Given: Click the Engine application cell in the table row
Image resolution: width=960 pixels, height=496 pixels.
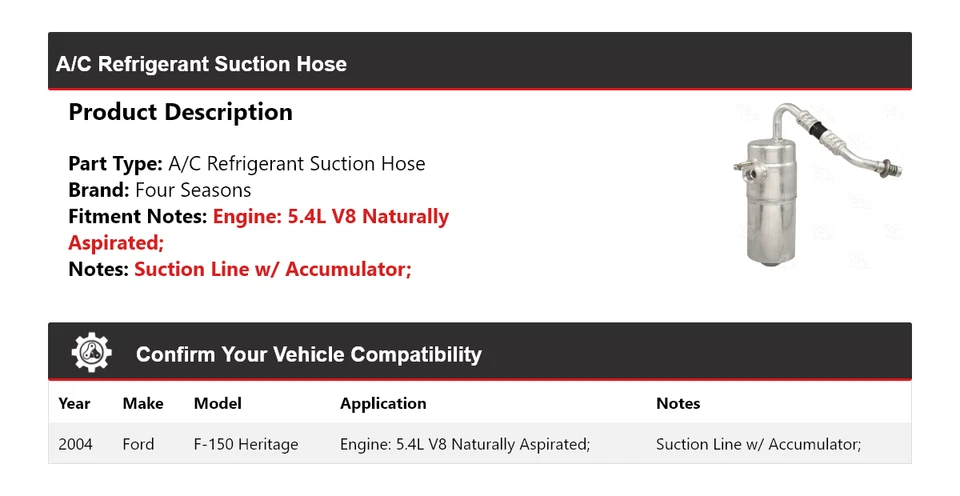Looking at the screenshot, I should (464, 444).
